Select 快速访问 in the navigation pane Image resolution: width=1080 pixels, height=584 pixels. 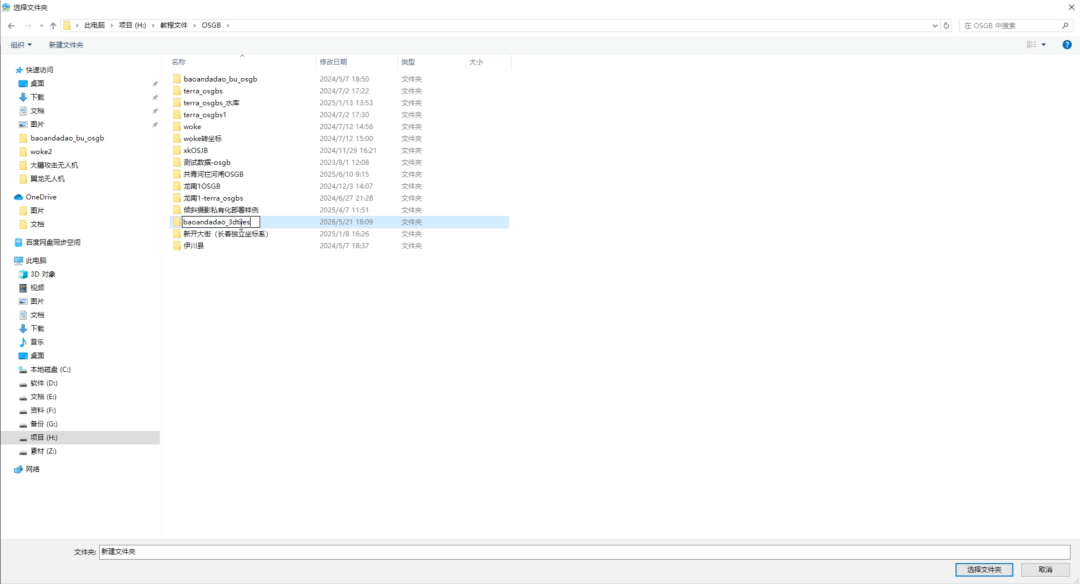pos(39,70)
